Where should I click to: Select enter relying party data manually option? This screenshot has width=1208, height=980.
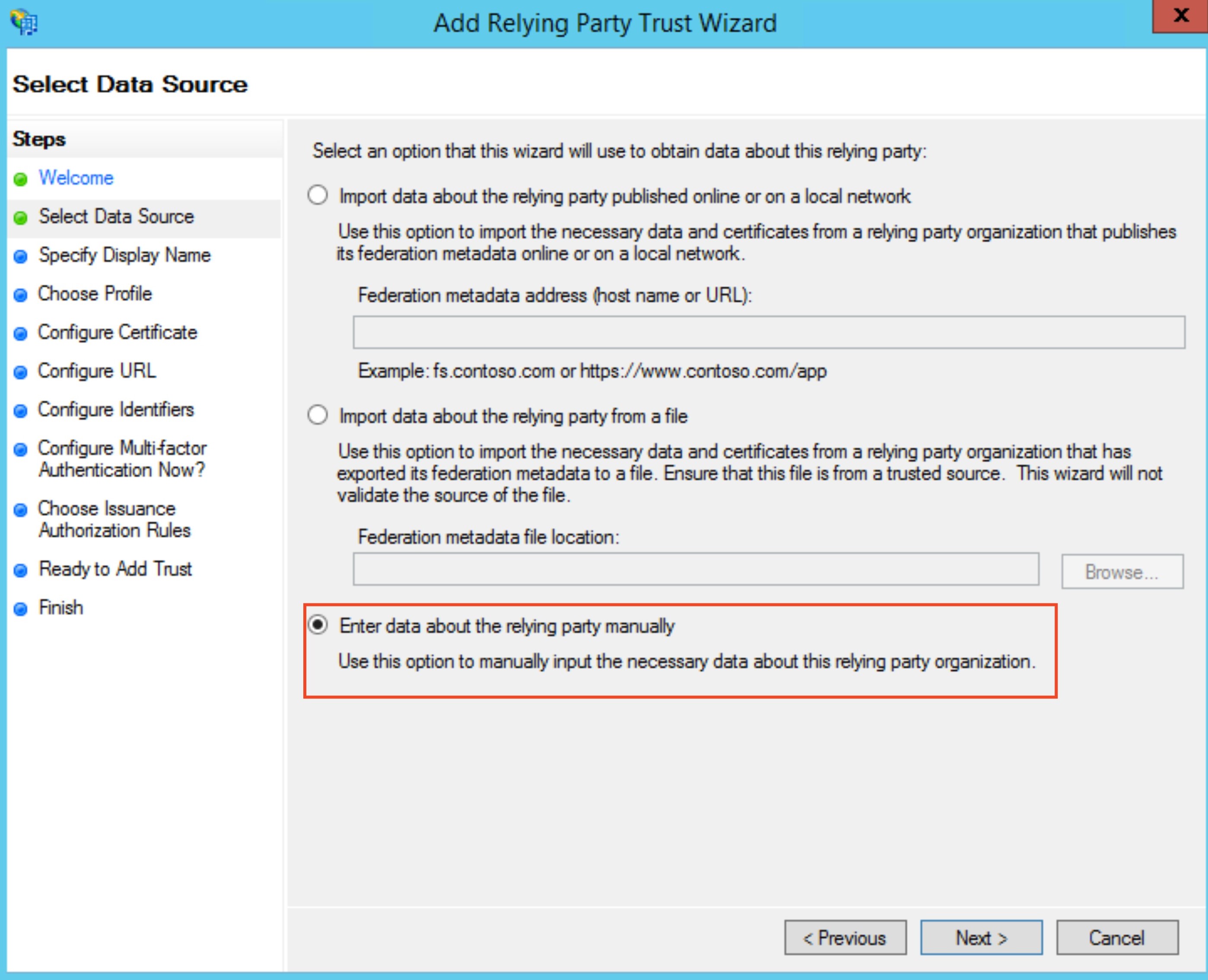[x=318, y=625]
